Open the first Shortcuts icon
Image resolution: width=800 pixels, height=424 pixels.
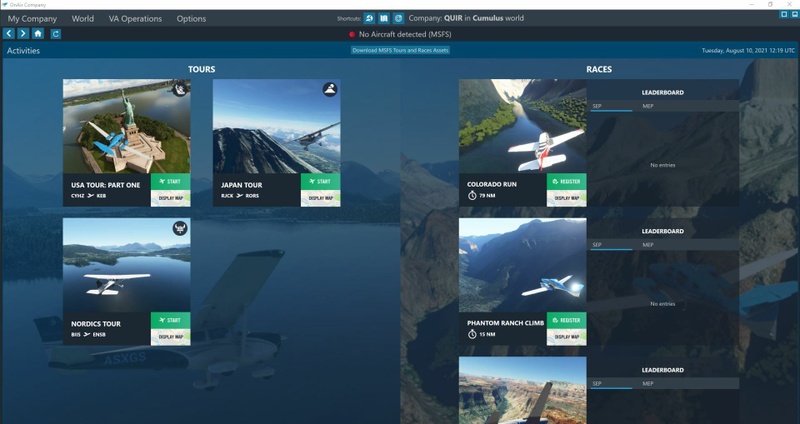pos(369,18)
